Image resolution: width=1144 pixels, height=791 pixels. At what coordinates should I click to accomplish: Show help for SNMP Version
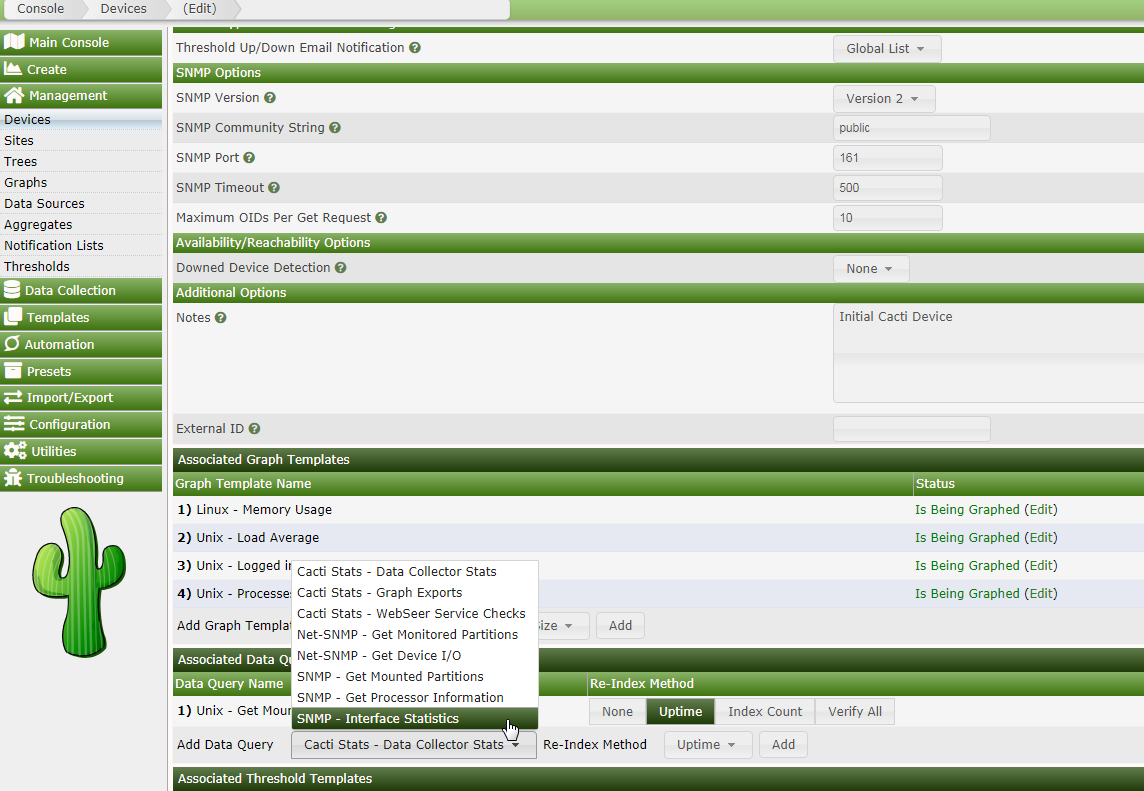pyautogui.click(x=269, y=98)
